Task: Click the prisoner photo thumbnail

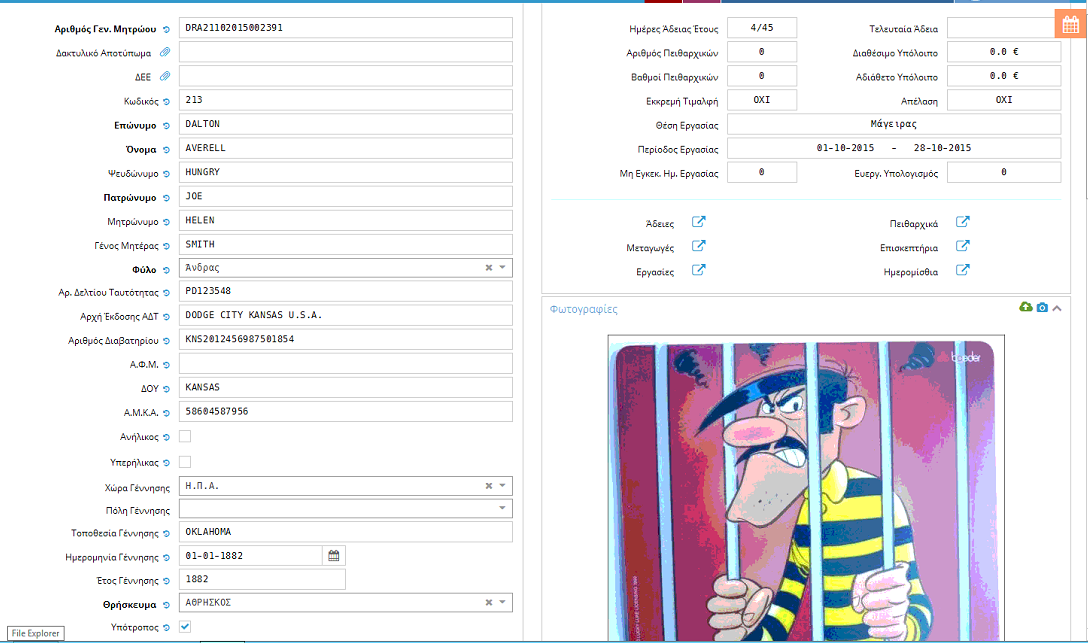Action: 806,489
